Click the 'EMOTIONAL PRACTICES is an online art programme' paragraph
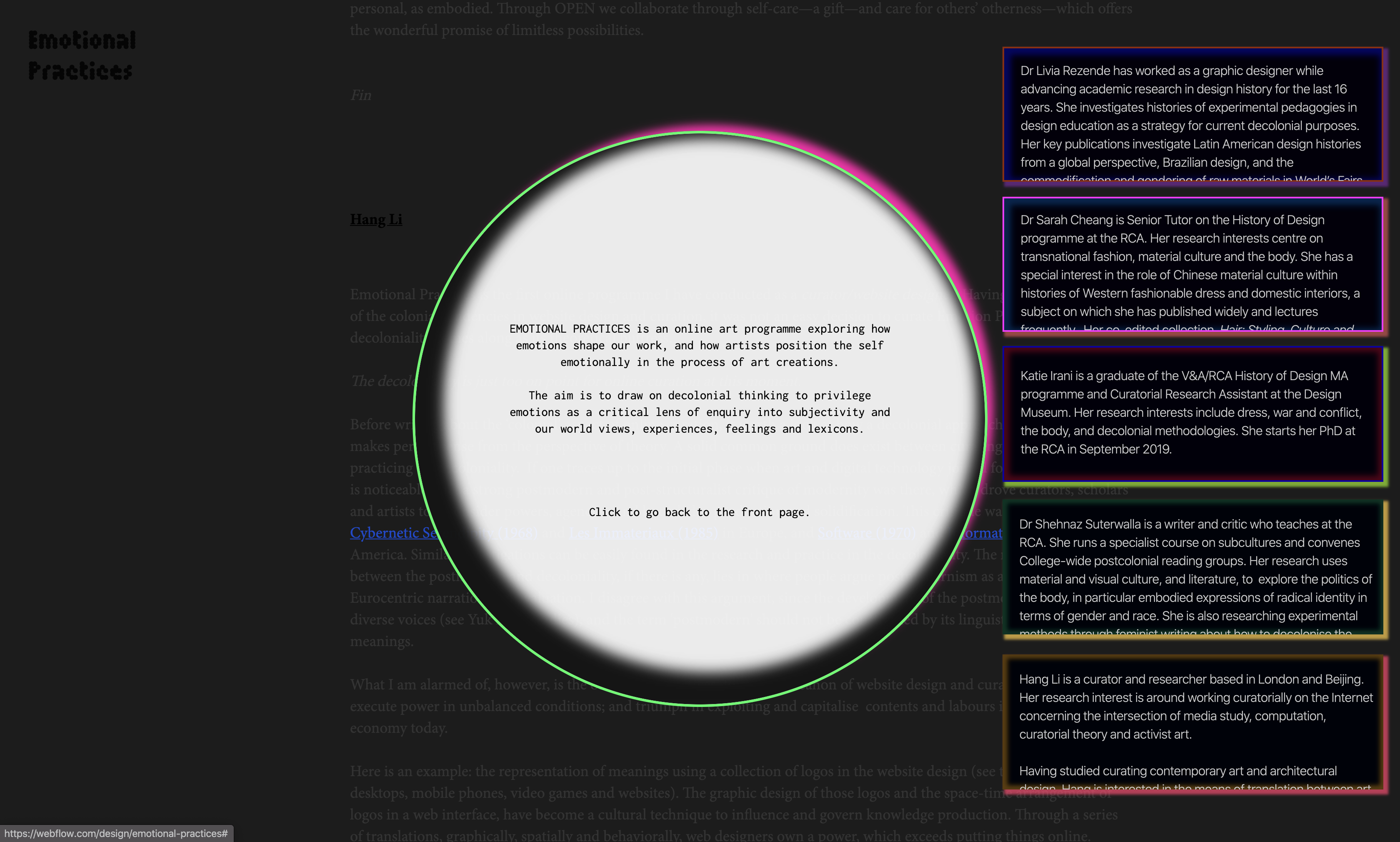The image size is (1400, 842). [700, 346]
